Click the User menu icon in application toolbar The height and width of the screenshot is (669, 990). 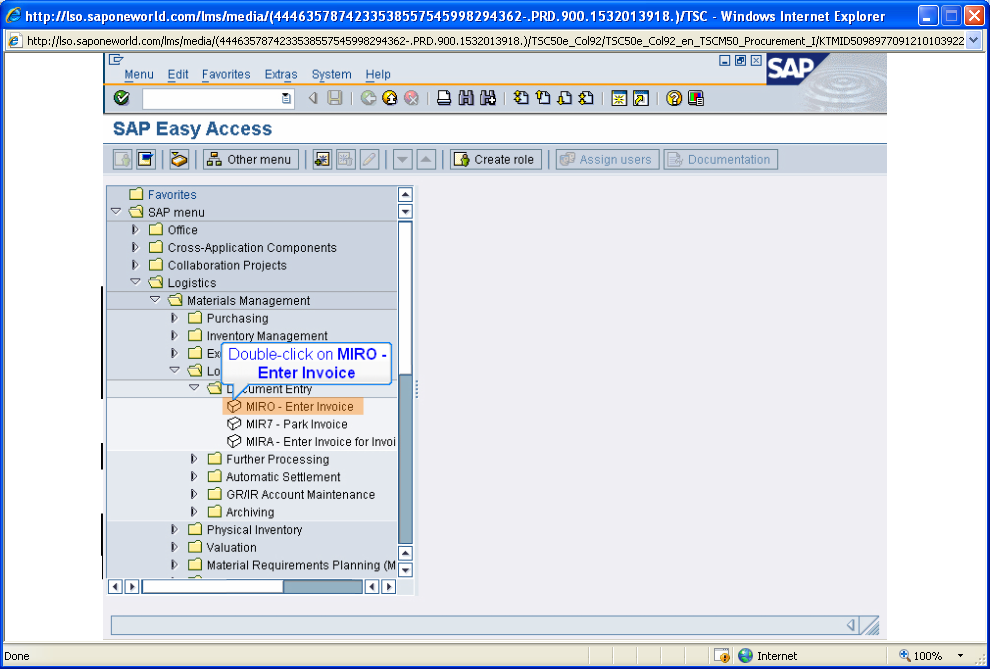[x=122, y=160]
